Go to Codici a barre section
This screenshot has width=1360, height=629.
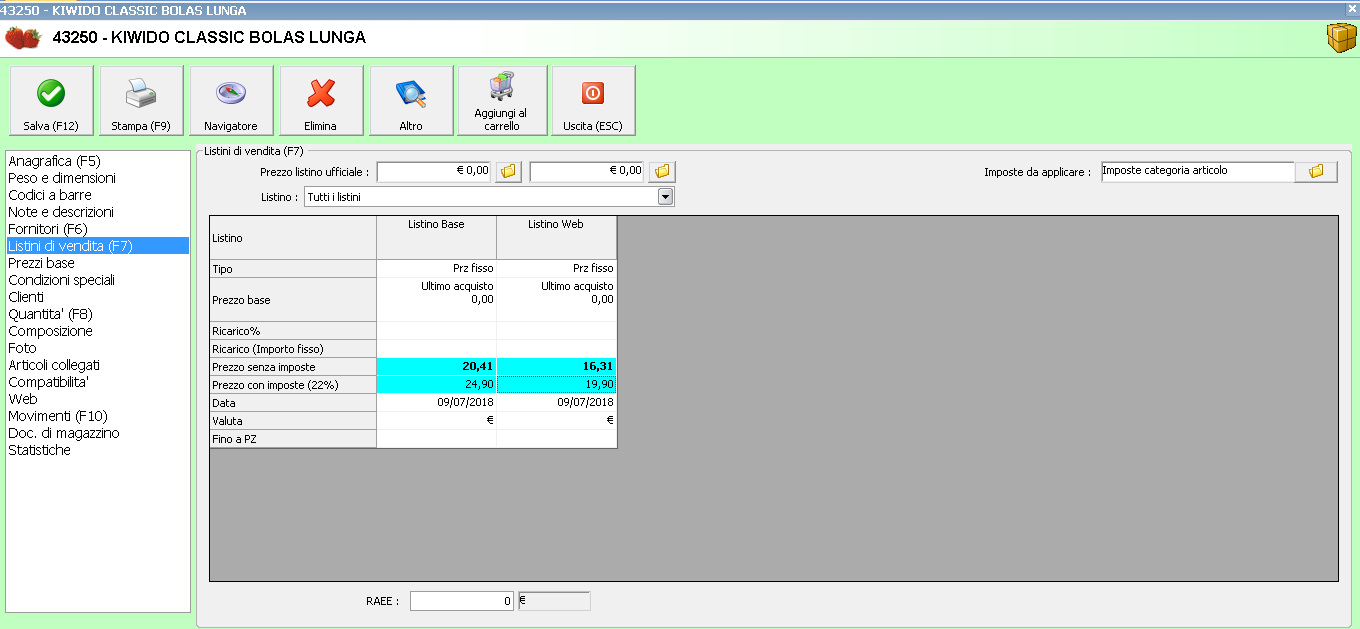[98, 194]
